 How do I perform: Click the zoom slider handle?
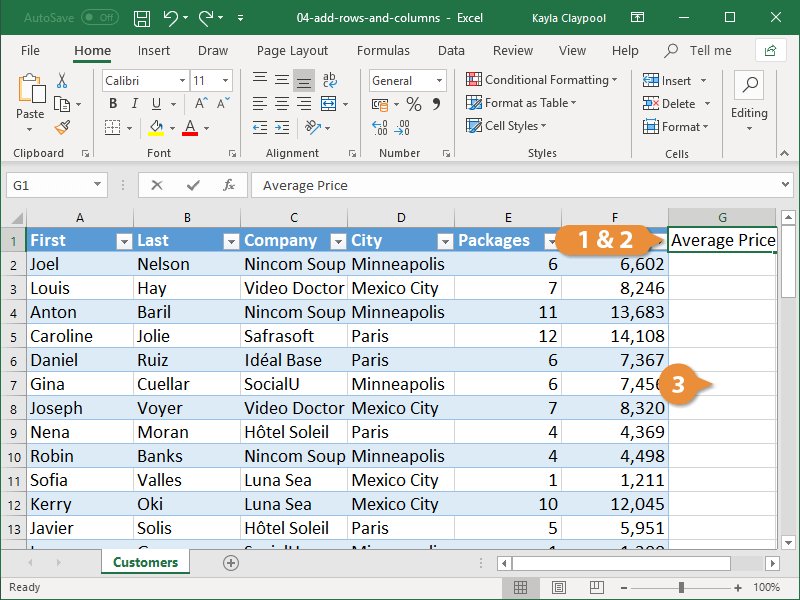pyautogui.click(x=681, y=588)
